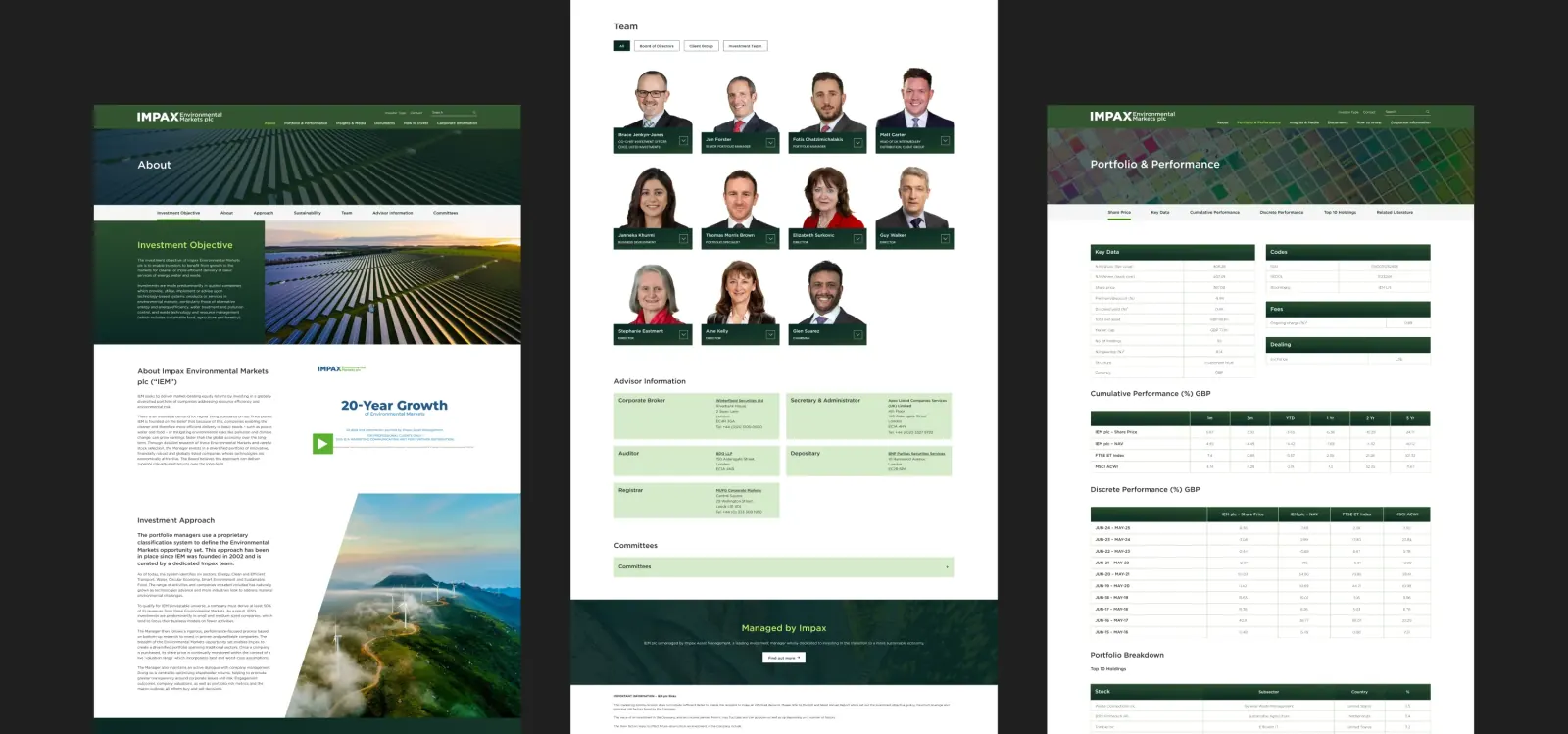Viewport: 1568px width, 734px height.
Task: Select the Discrete Performance sub-tab
Action: click(1282, 212)
